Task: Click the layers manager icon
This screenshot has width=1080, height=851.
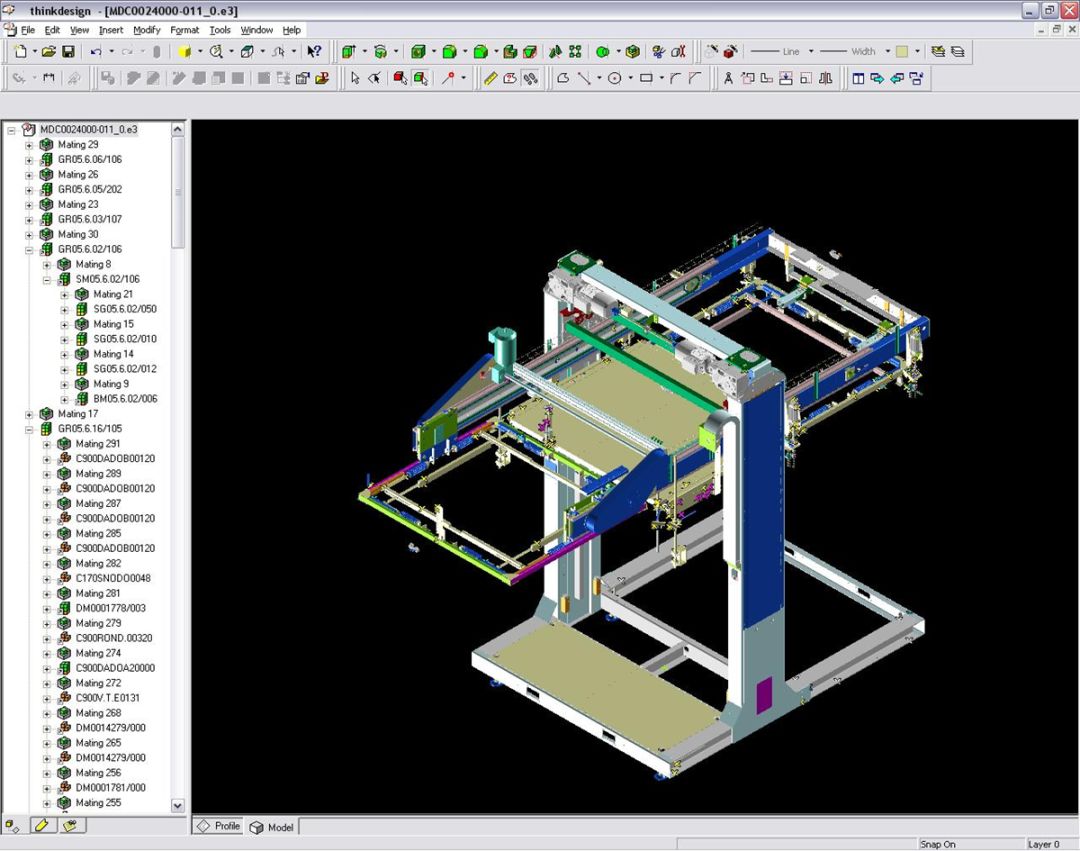Action: coord(957,52)
